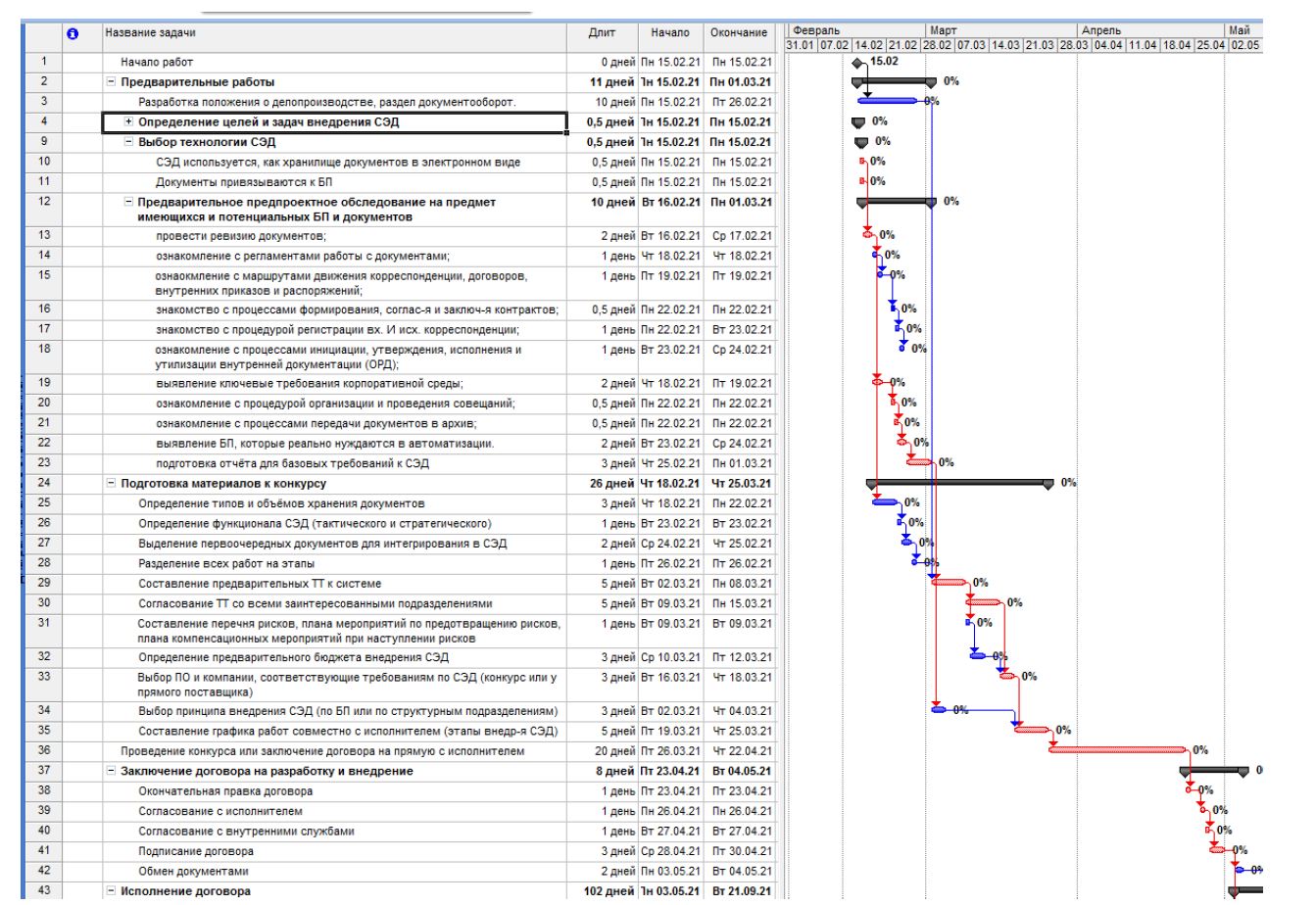Collapse the 'Исполнение договора' summary task
This screenshot has width=1316, height=905.
[x=111, y=891]
